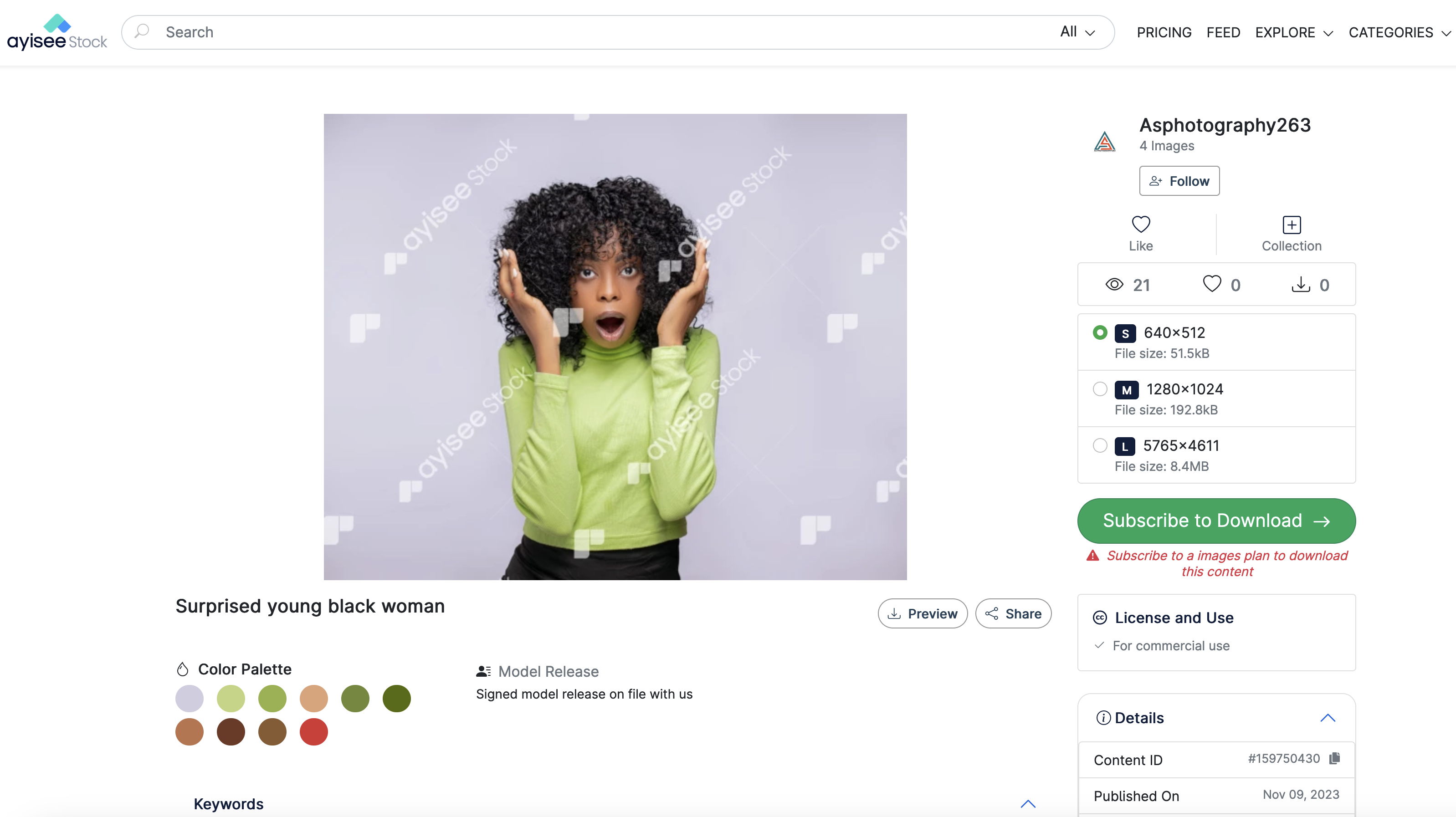Click the likes count heart icon
Image resolution: width=1456 pixels, height=817 pixels.
[x=1212, y=284]
